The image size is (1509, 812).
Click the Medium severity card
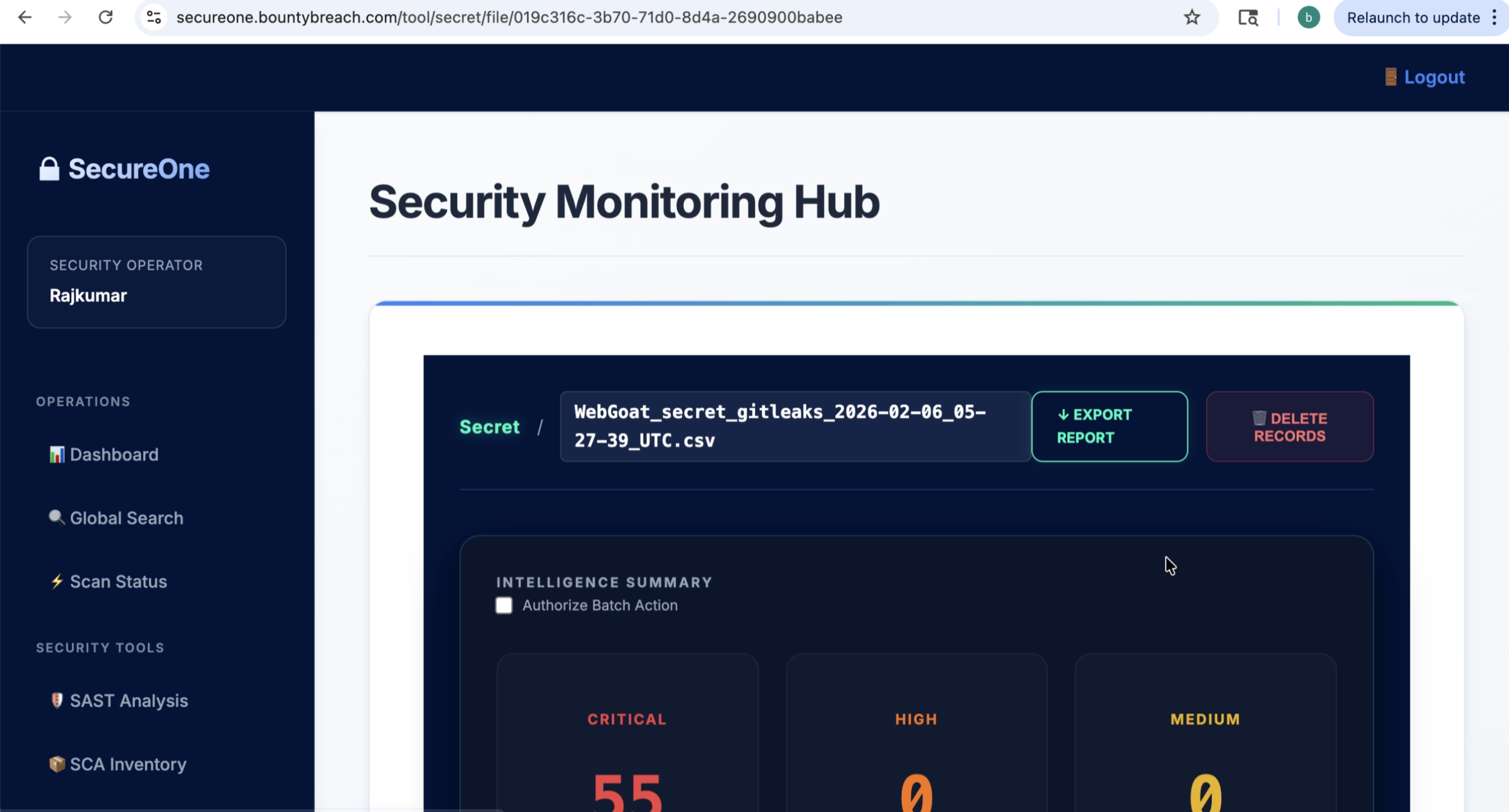click(1206, 733)
